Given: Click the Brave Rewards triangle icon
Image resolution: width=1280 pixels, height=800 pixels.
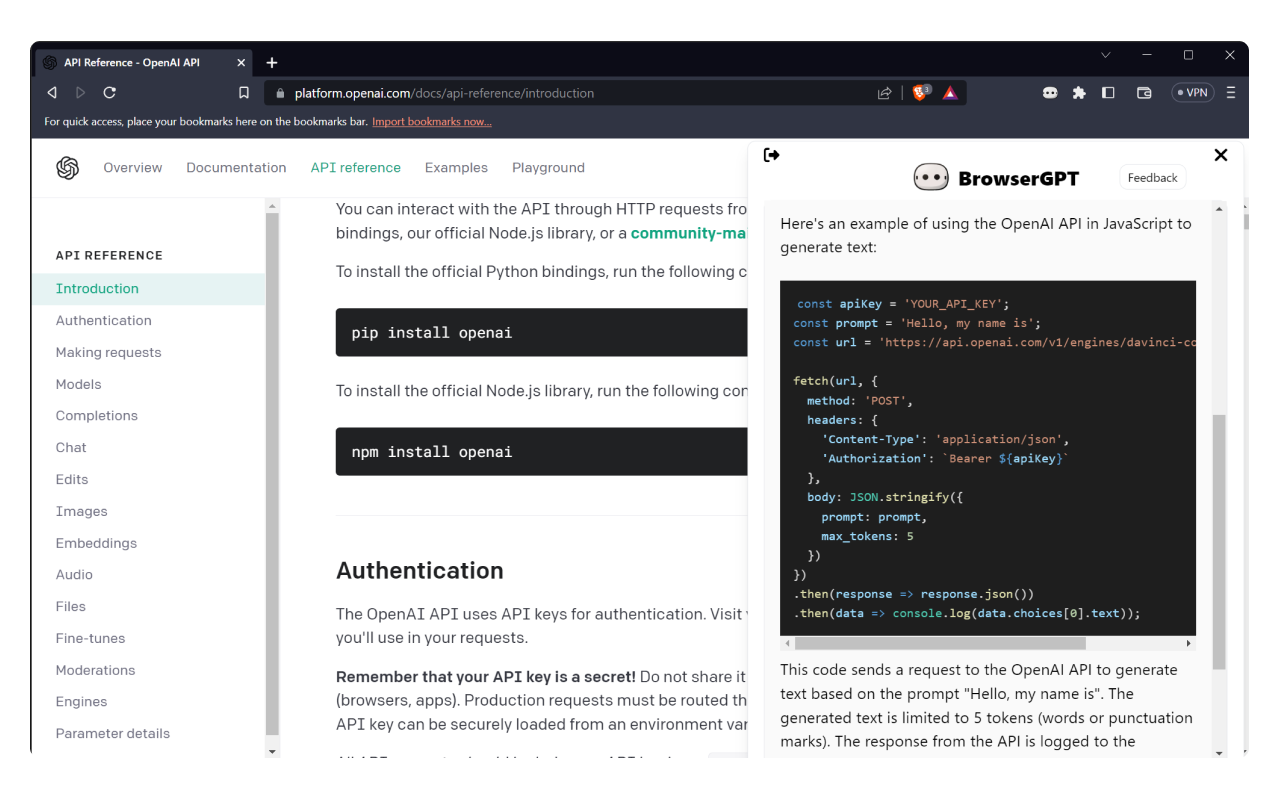Looking at the screenshot, I should pyautogui.click(x=950, y=93).
